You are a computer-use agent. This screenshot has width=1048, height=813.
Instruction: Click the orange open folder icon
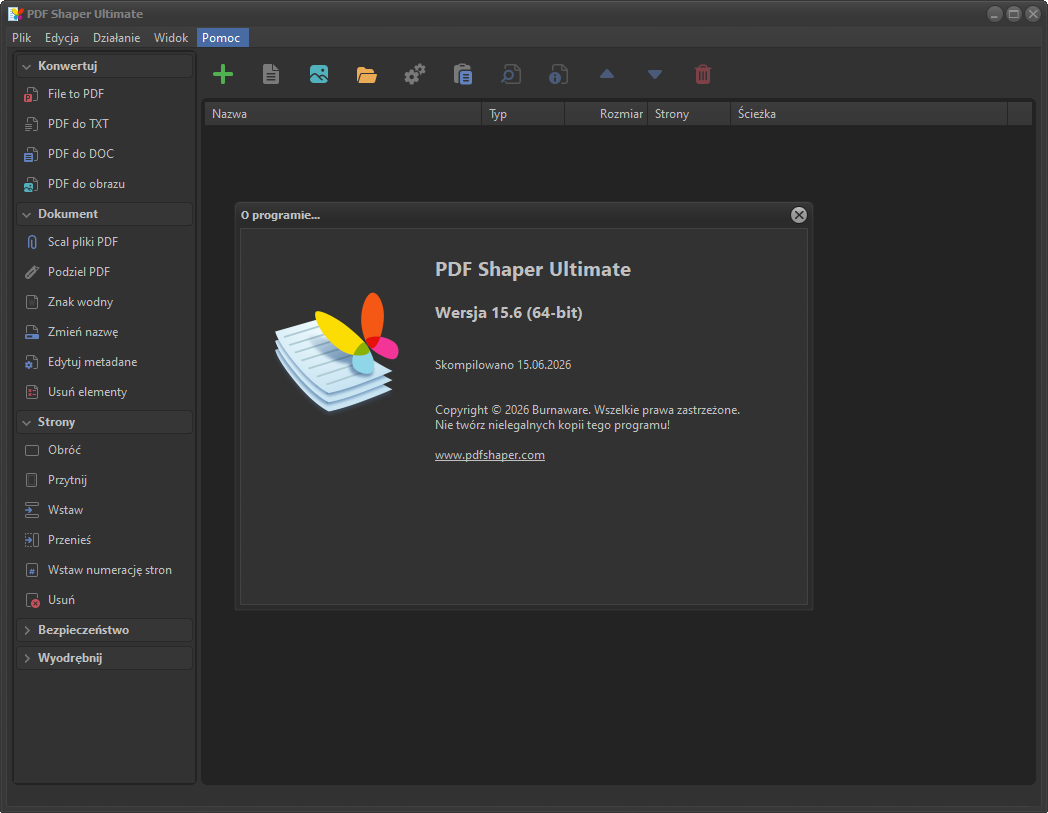pos(366,75)
